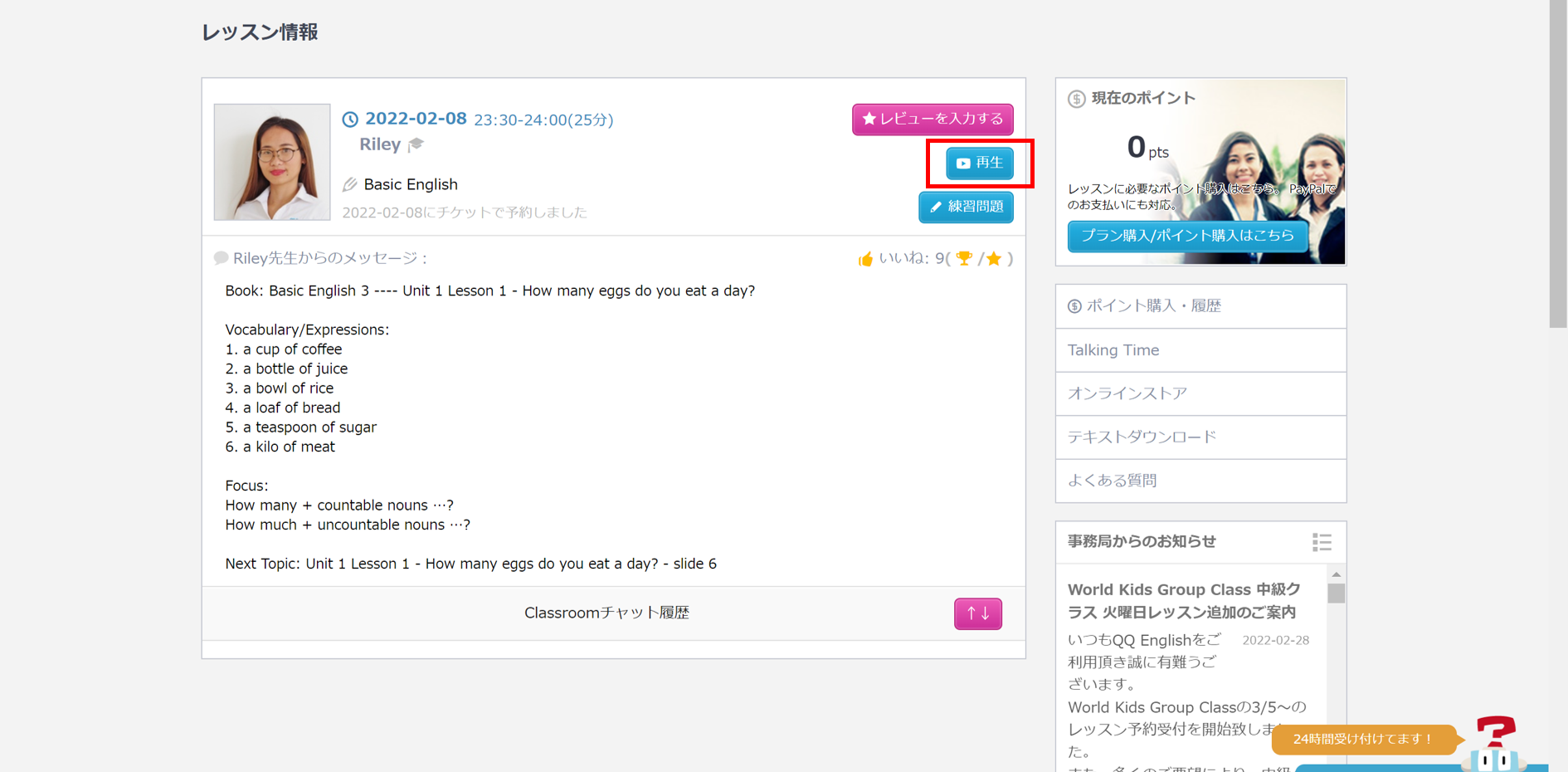Open よくある質問 FAQ link
The width and height of the screenshot is (1568, 772).
pos(1200,481)
